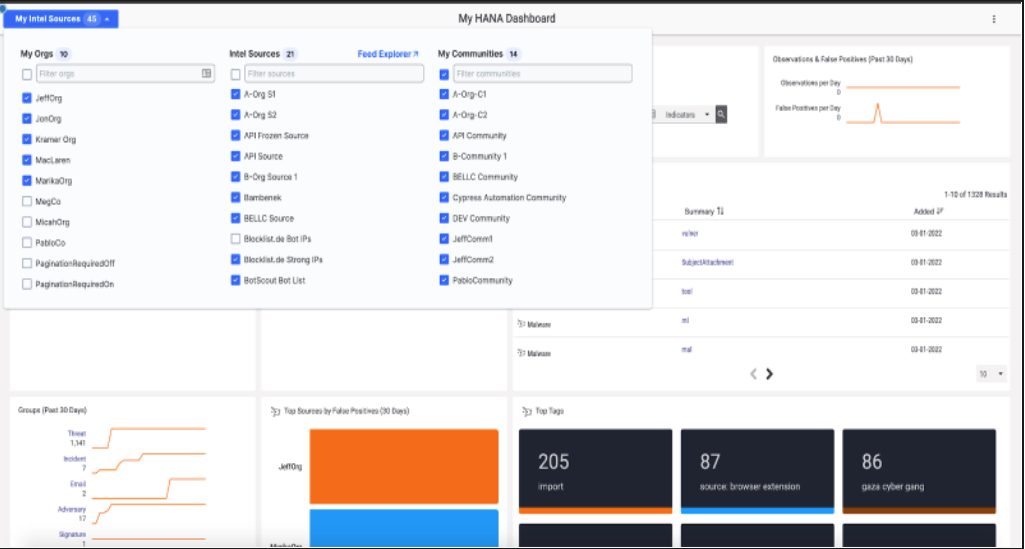Click the Summary sort arrows icon
The width and height of the screenshot is (1025, 549).
point(720,211)
